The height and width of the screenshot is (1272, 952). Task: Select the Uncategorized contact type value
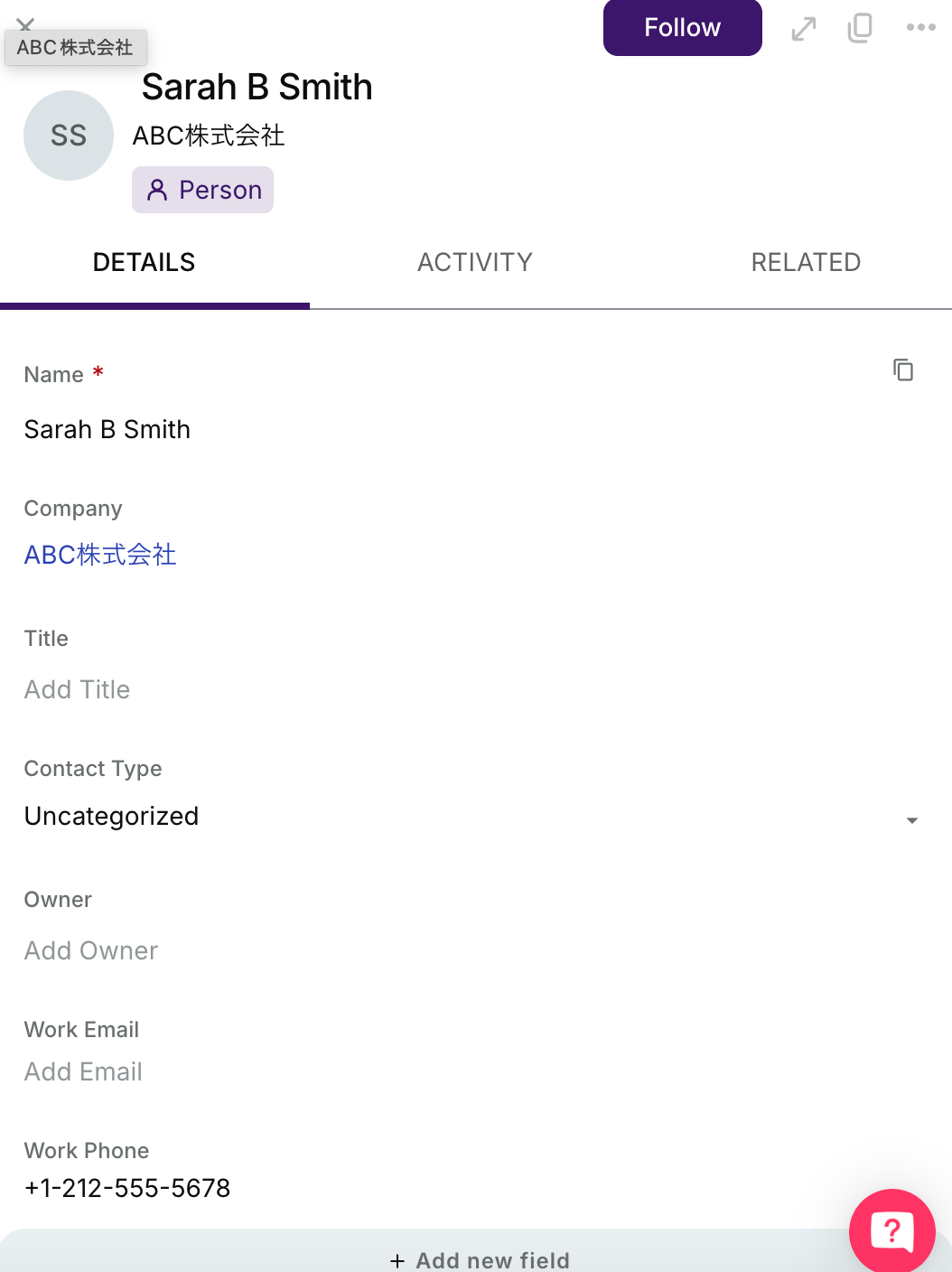[x=112, y=816]
